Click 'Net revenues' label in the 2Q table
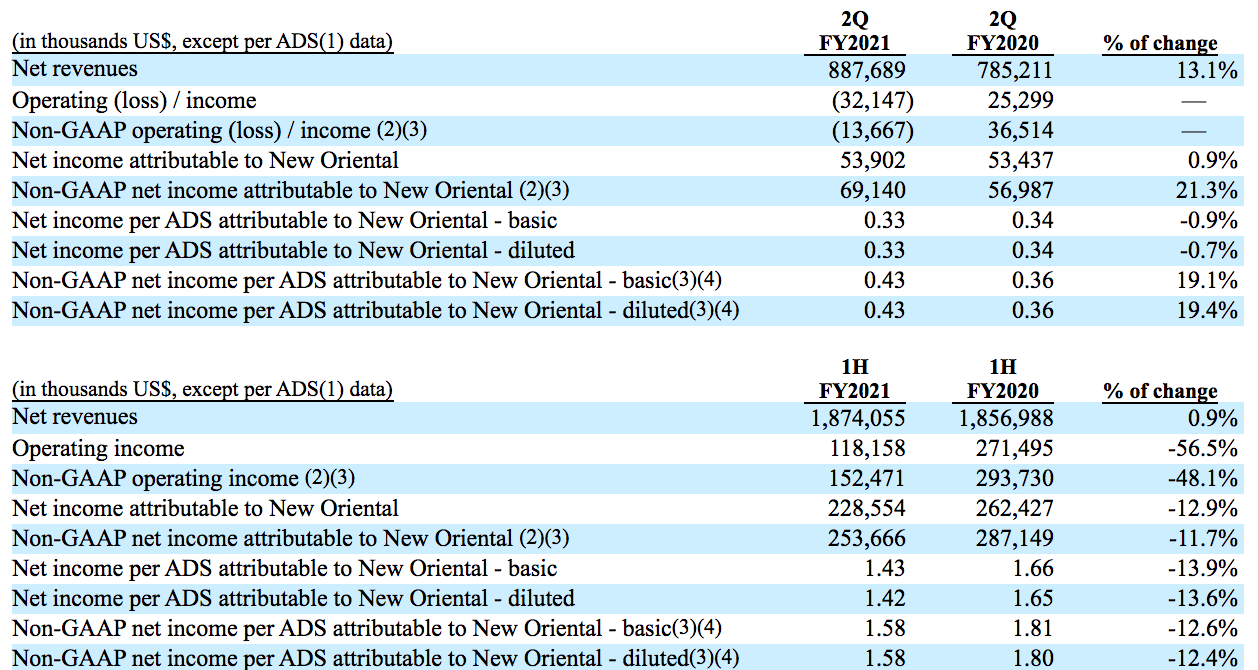Viewport: 1258px width, 670px height. click(75, 69)
